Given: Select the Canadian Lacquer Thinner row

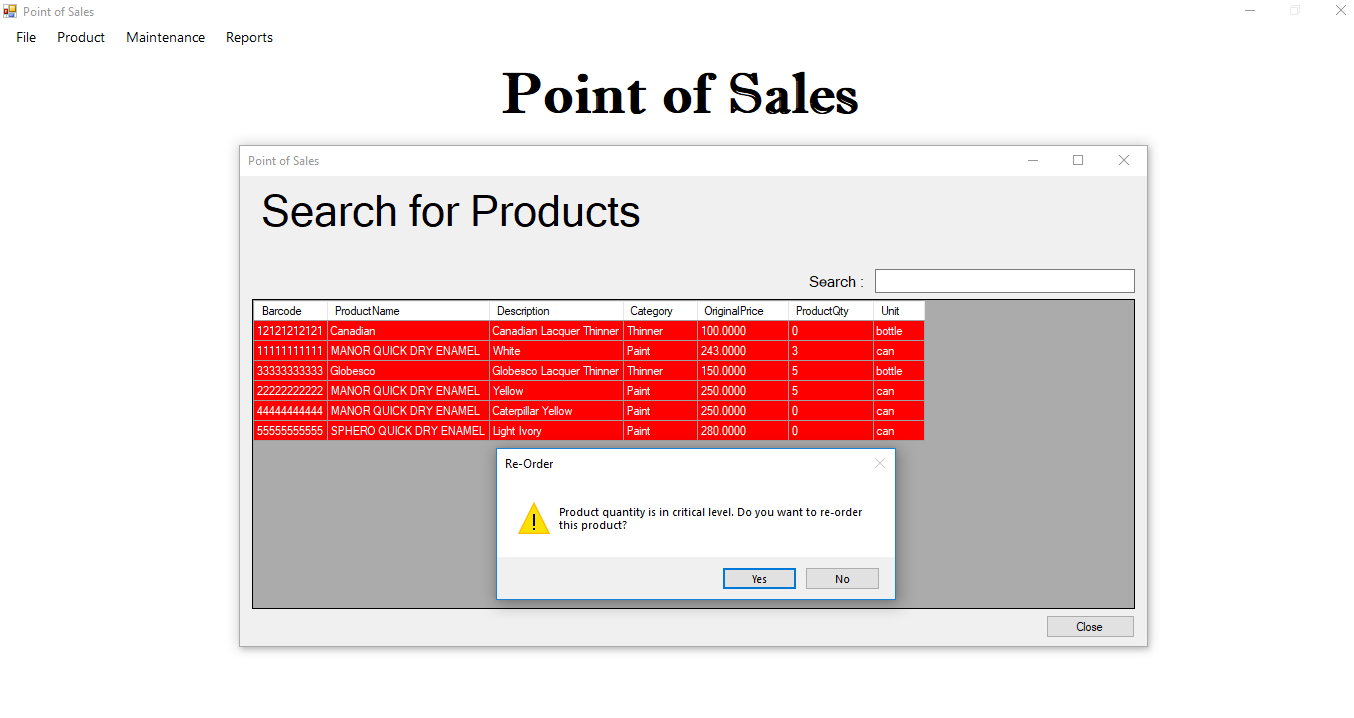Looking at the screenshot, I should tap(555, 331).
